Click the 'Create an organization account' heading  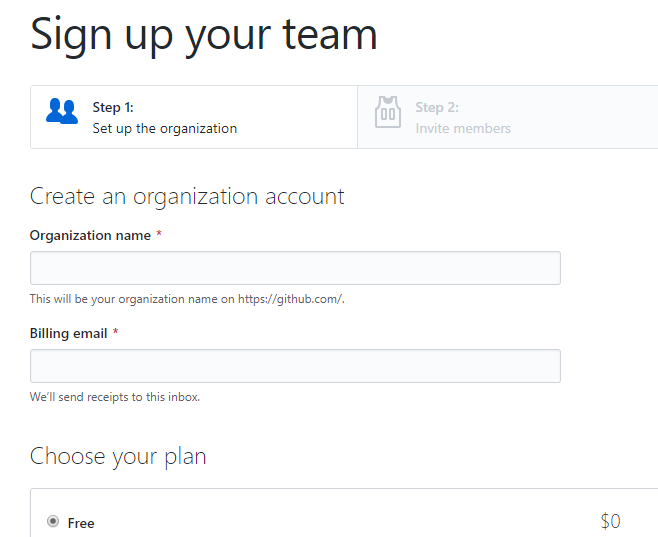click(187, 196)
